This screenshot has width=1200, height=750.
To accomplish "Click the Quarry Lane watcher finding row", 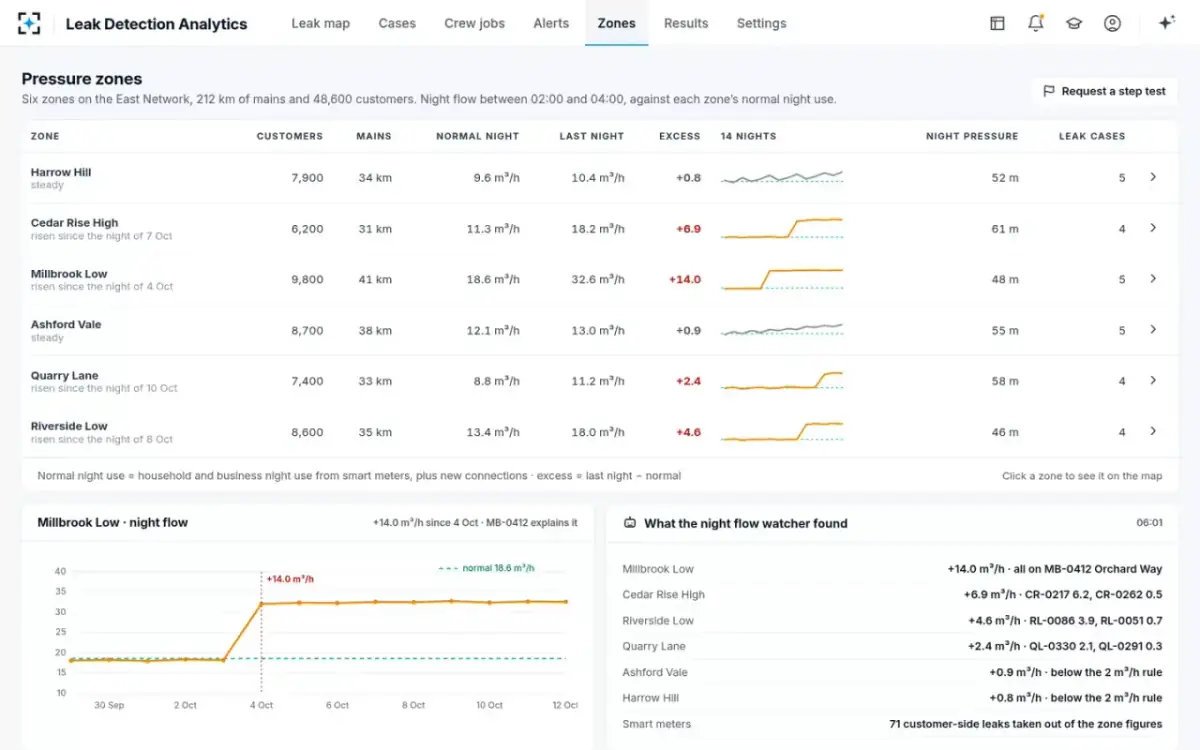I will (892, 647).
